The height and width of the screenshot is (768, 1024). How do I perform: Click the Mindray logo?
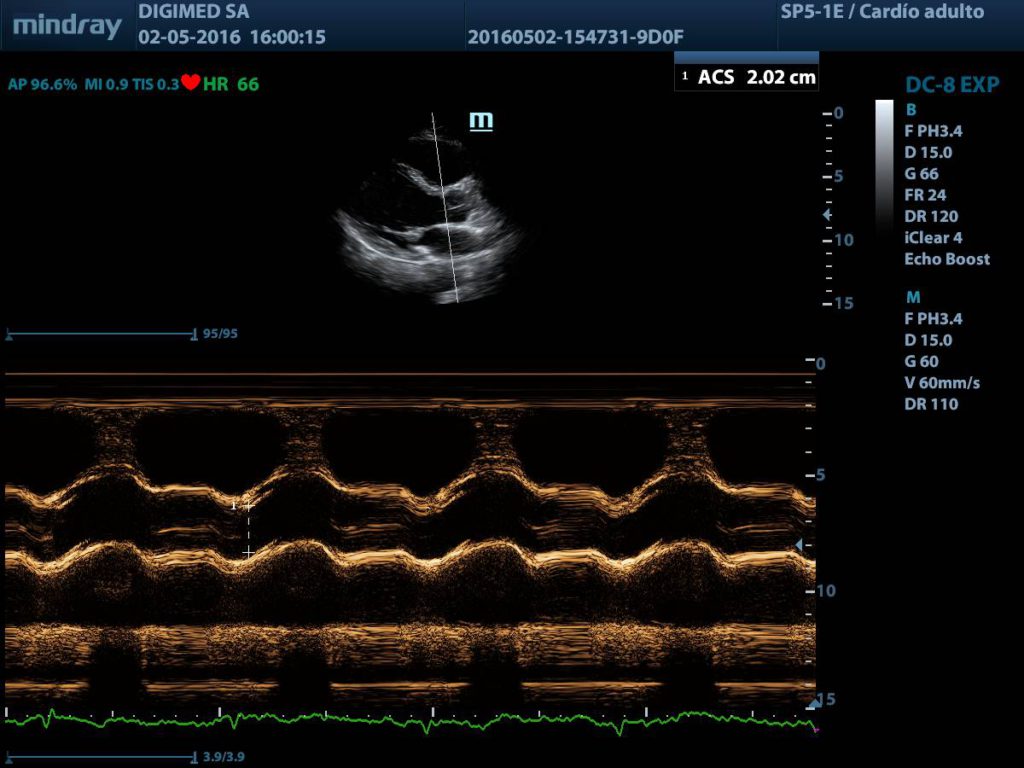click(67, 26)
